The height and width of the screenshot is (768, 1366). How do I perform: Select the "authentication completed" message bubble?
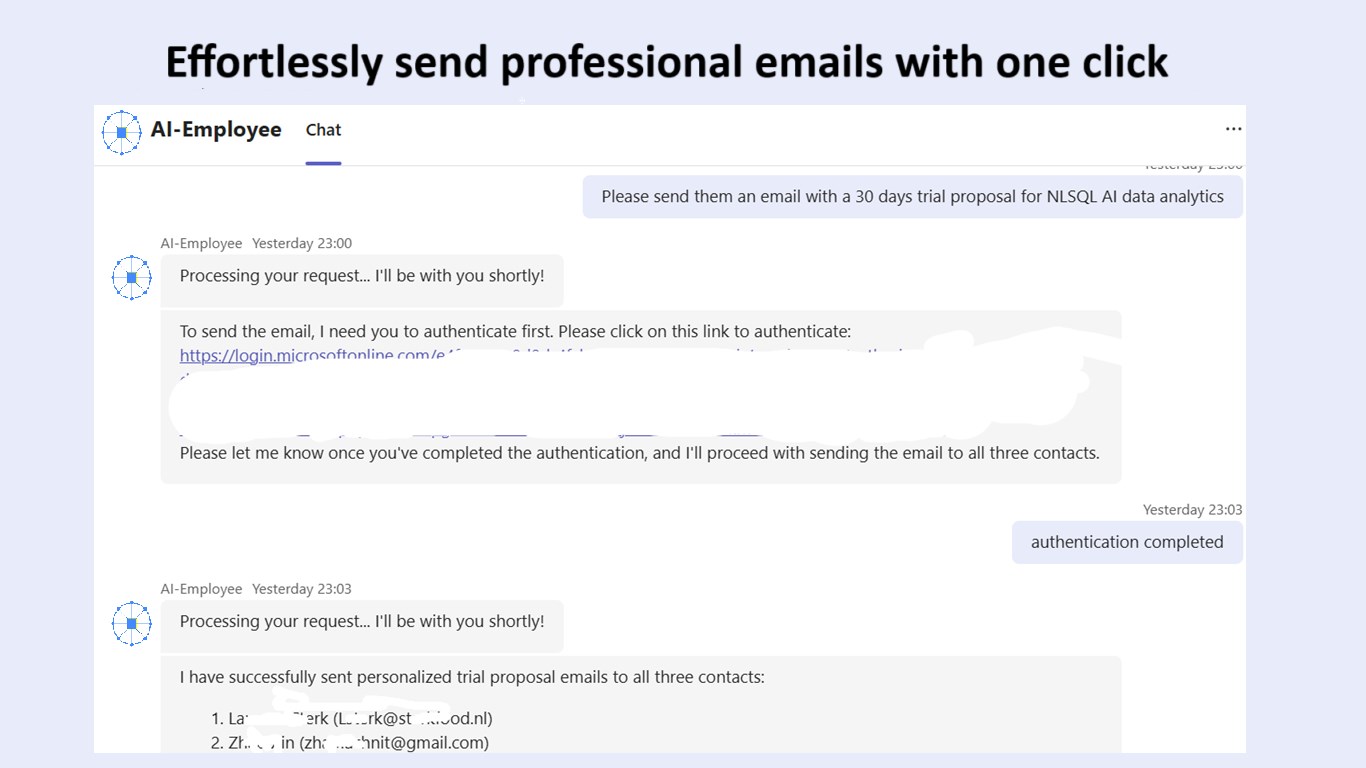click(x=1127, y=542)
